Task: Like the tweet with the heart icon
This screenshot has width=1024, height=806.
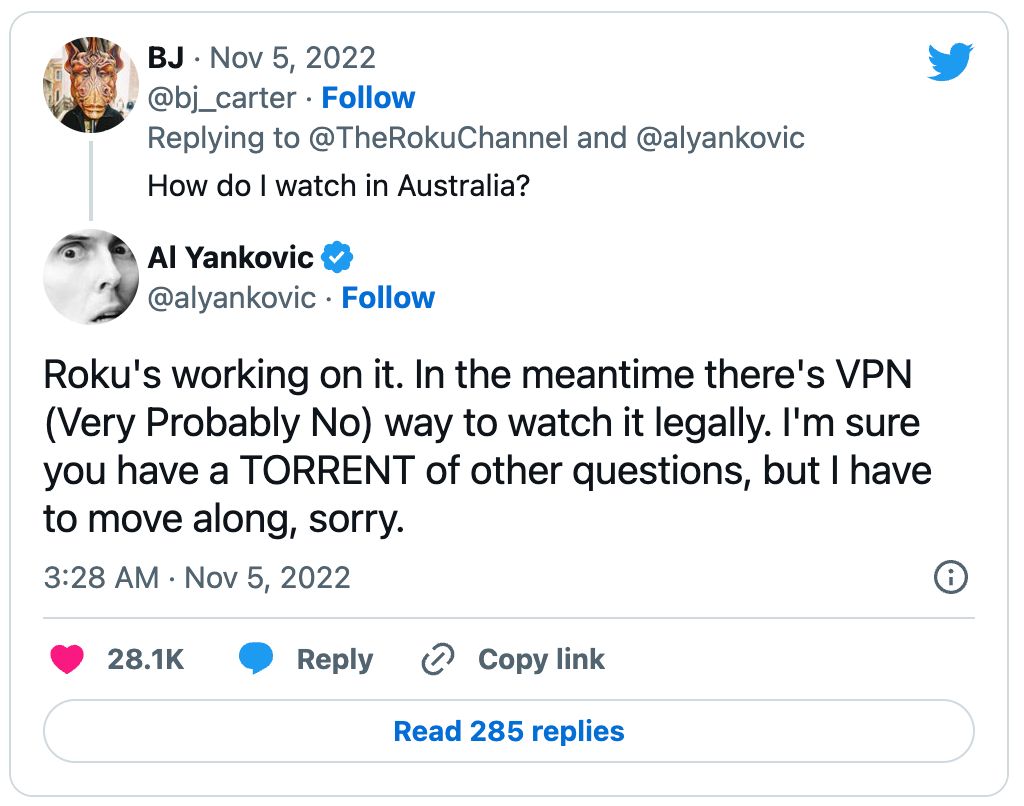Action: tap(67, 659)
